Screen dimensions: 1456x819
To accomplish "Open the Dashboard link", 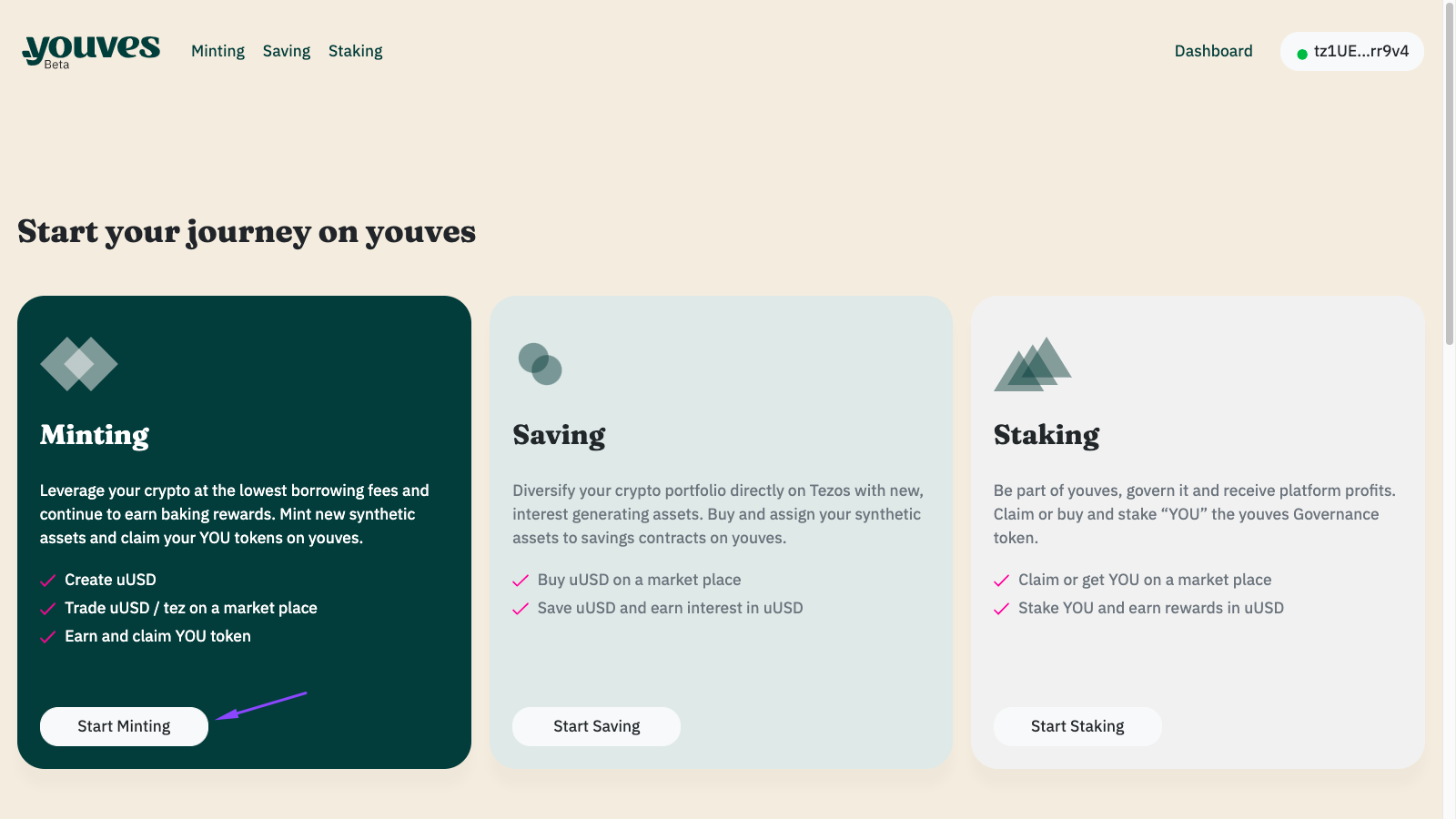I will coord(1213,51).
